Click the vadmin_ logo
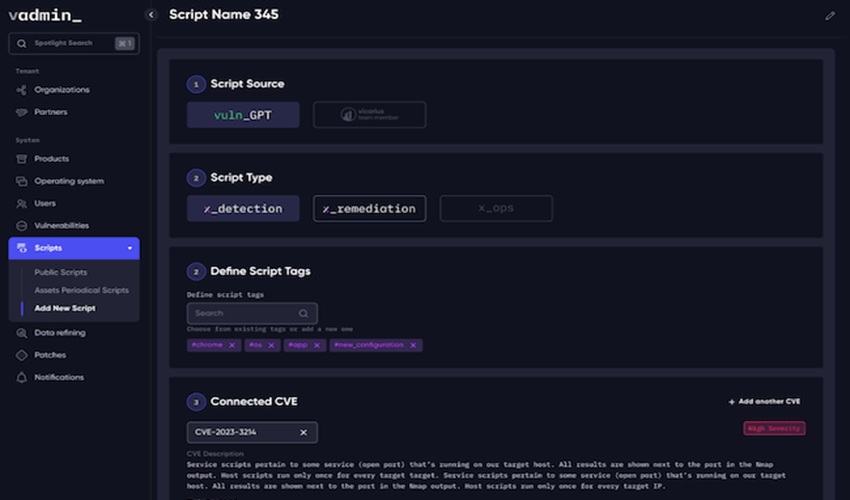Viewport: 850px width, 500px height. [46, 15]
